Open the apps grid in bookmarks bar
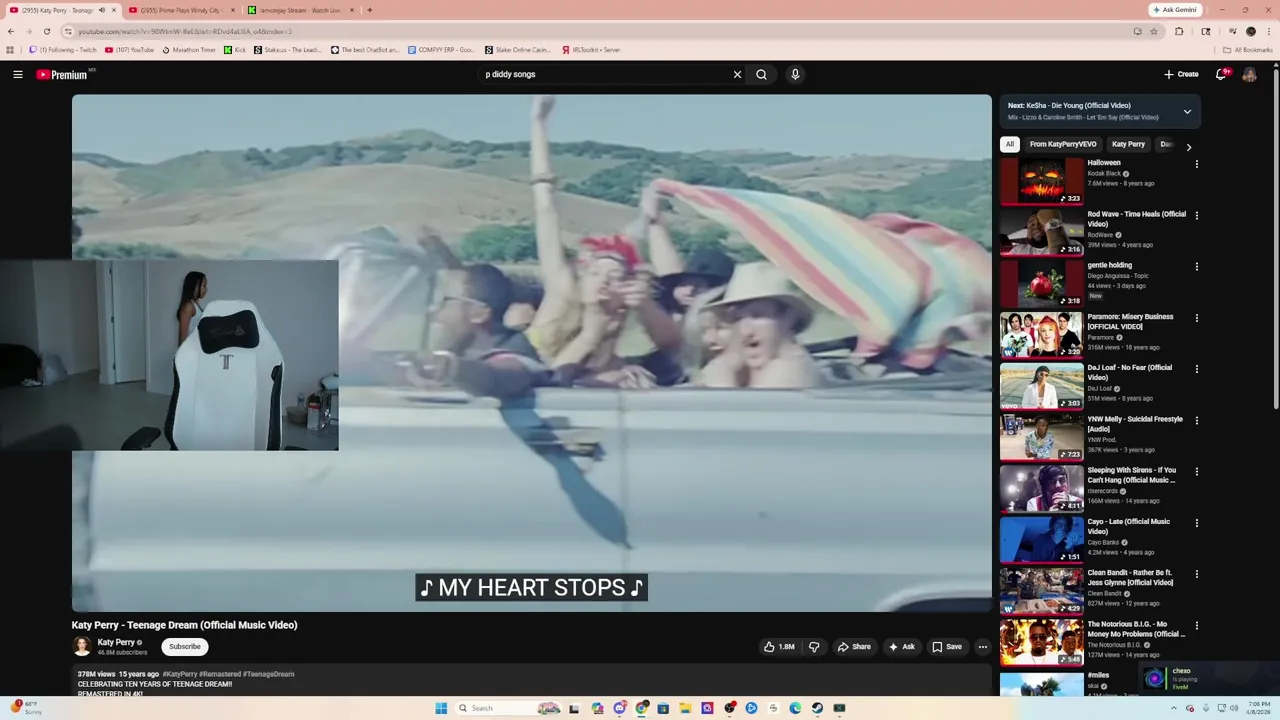 pos(10,49)
